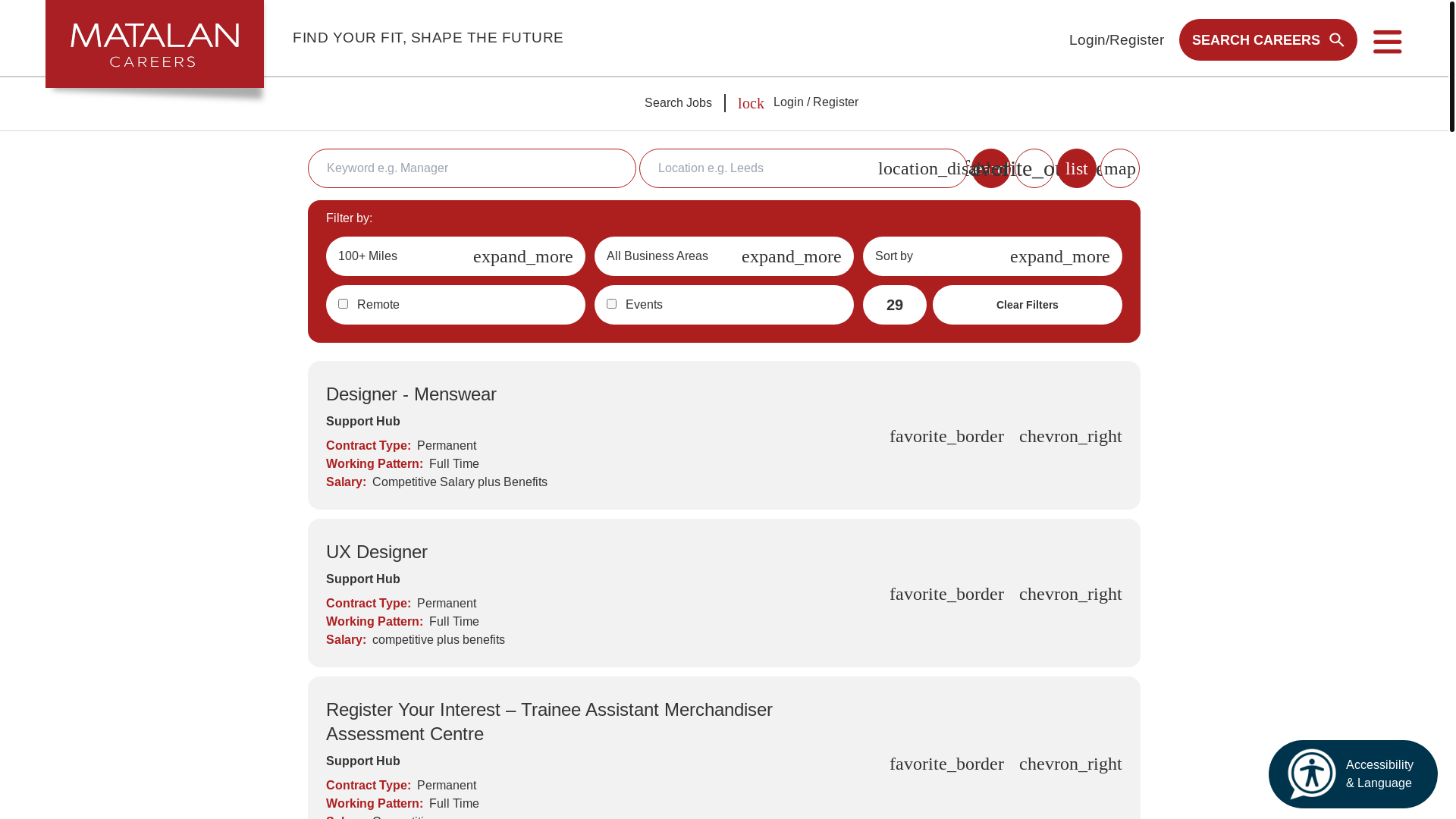The width and height of the screenshot is (1456, 819).
Task: Click the Keyword input field
Action: point(472,168)
